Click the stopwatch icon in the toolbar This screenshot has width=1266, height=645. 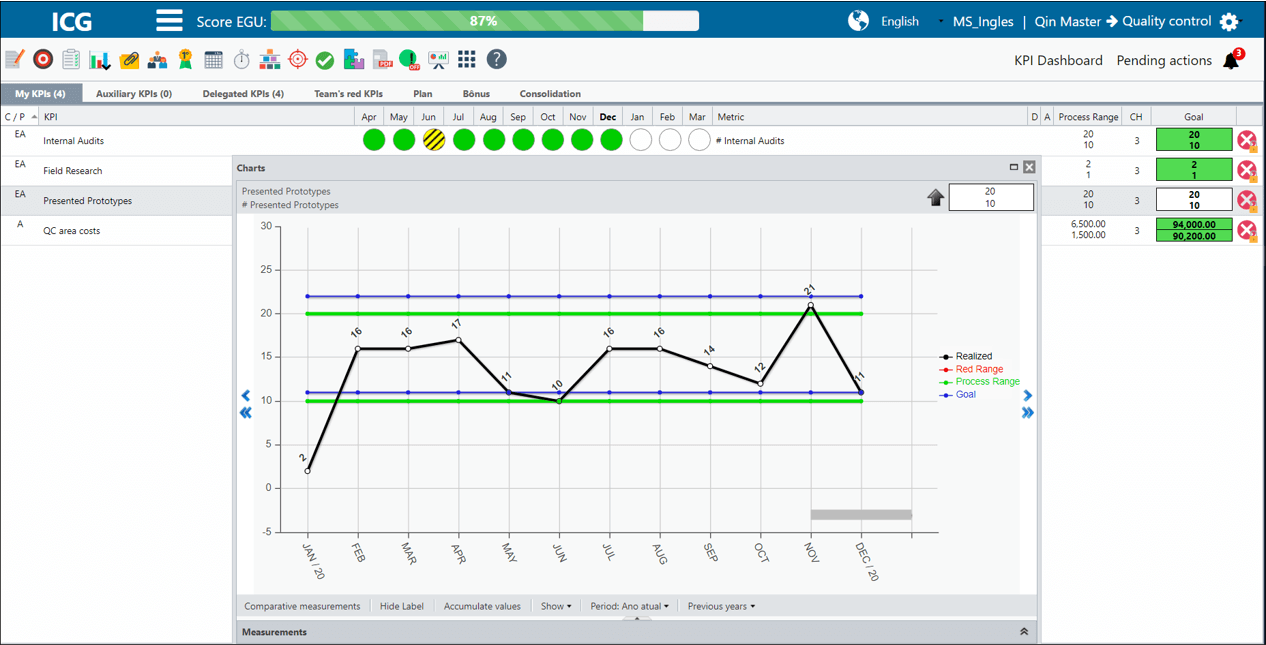click(x=241, y=60)
